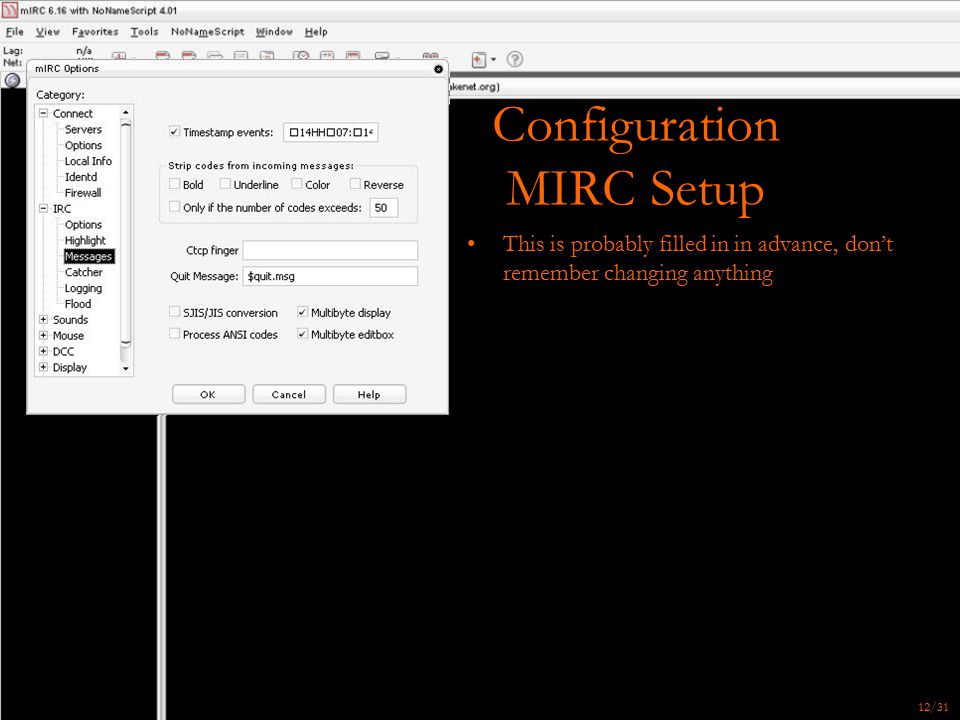
Task: Select Firewall in the category tree
Action: pos(83,193)
